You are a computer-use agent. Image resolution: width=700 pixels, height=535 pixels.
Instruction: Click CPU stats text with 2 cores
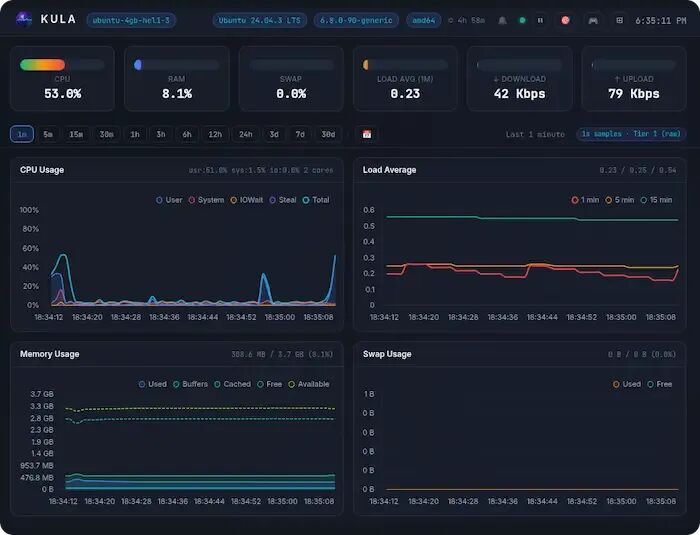click(261, 170)
